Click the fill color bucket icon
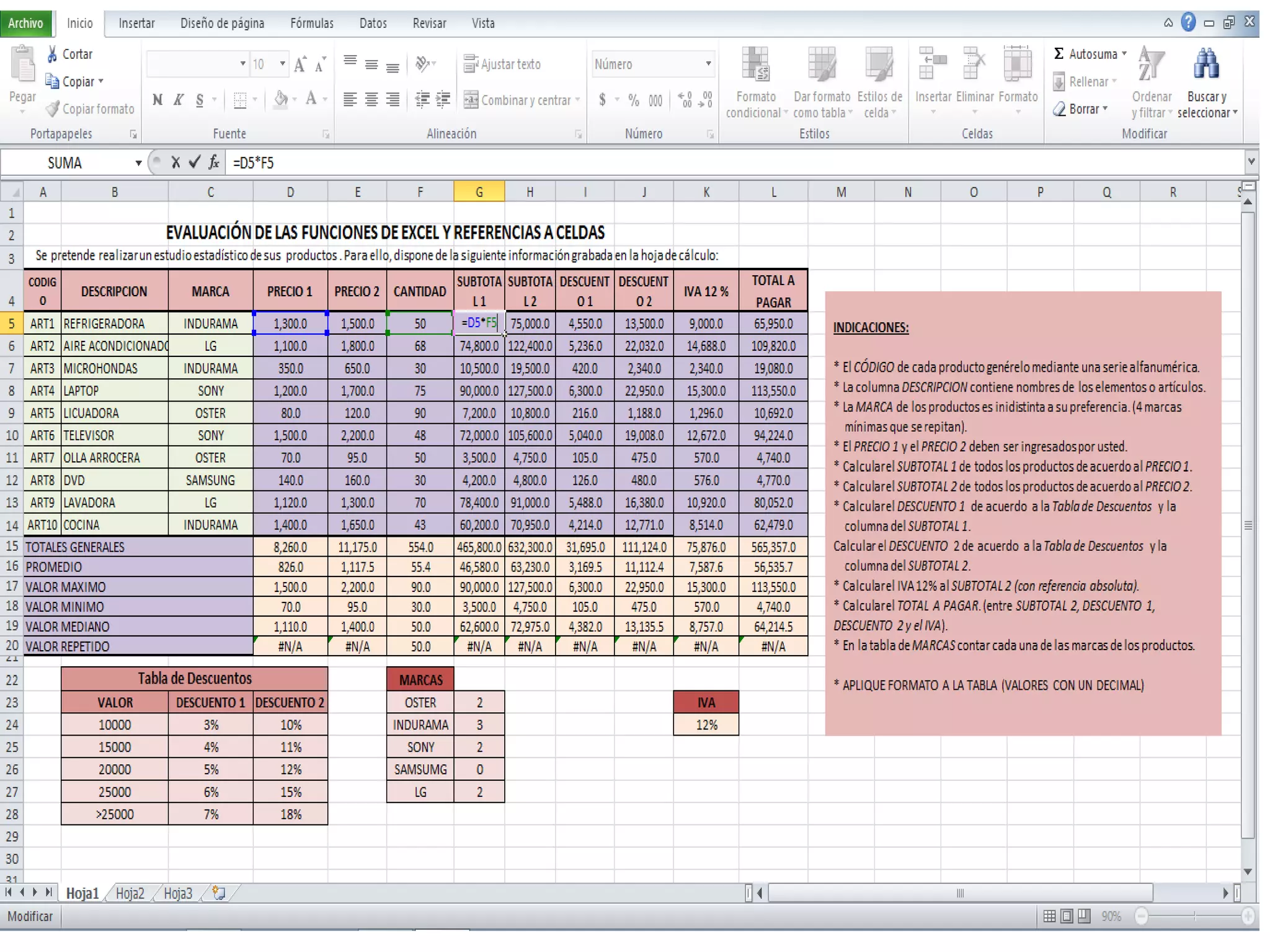The width and height of the screenshot is (1270, 952). 281,99
